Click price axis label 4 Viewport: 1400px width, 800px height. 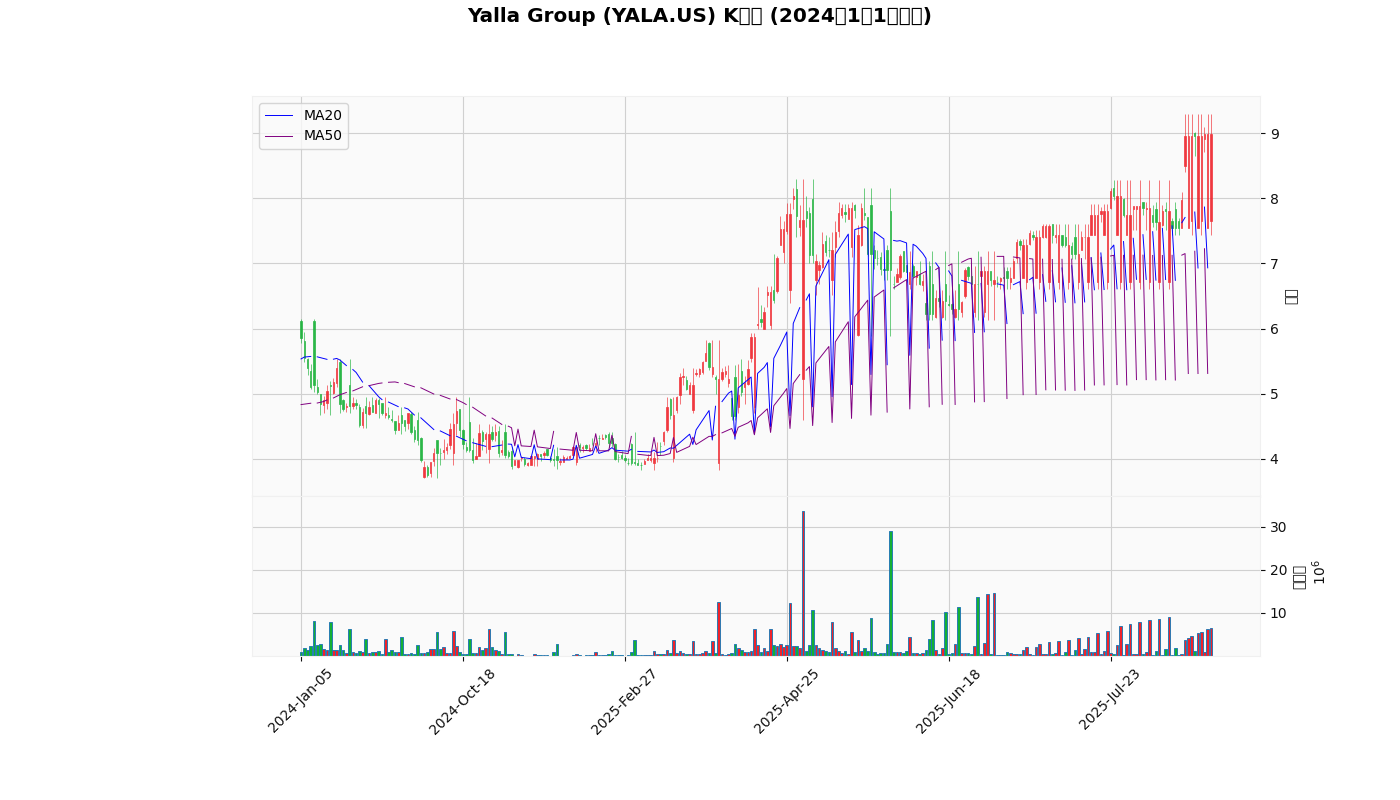[1275, 460]
